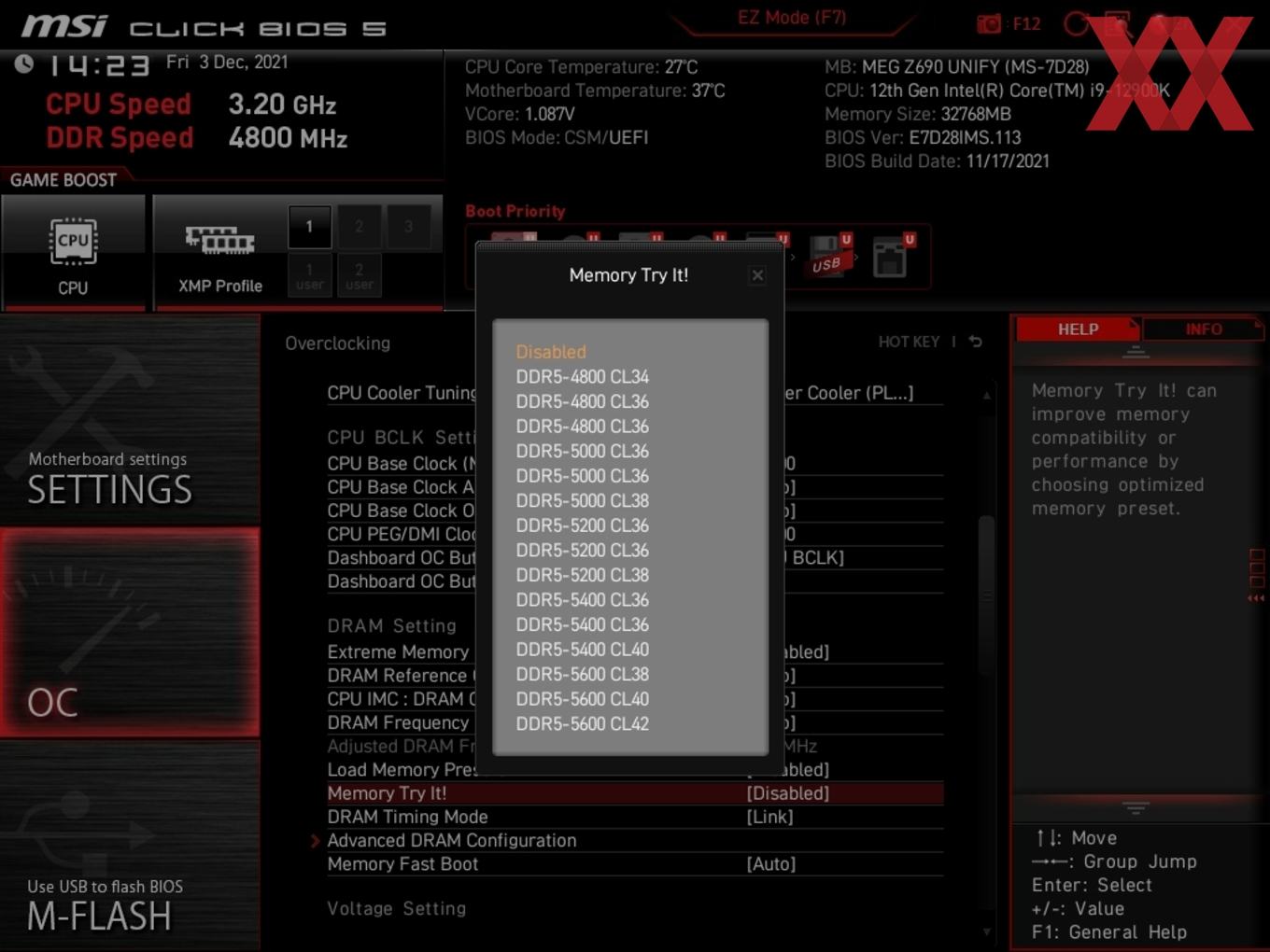The height and width of the screenshot is (952, 1270).
Task: Open the OC section
Action: (130, 633)
